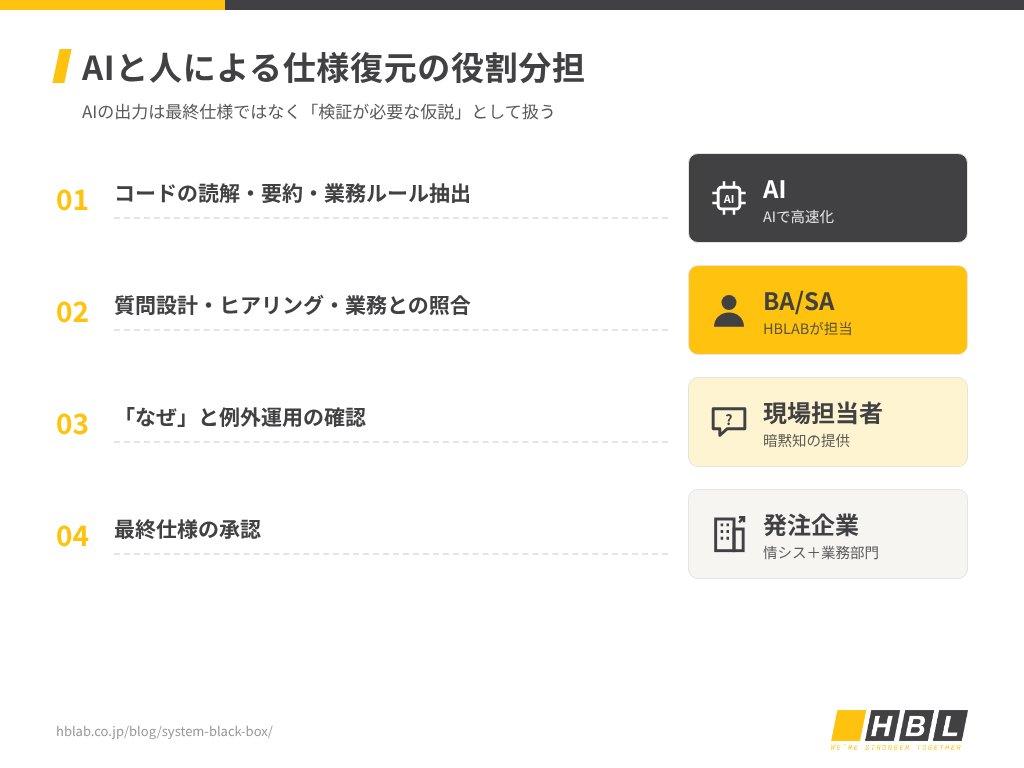Viewport: 1024px width, 768px height.
Task: Click the HBL logo
Action: 899,729
